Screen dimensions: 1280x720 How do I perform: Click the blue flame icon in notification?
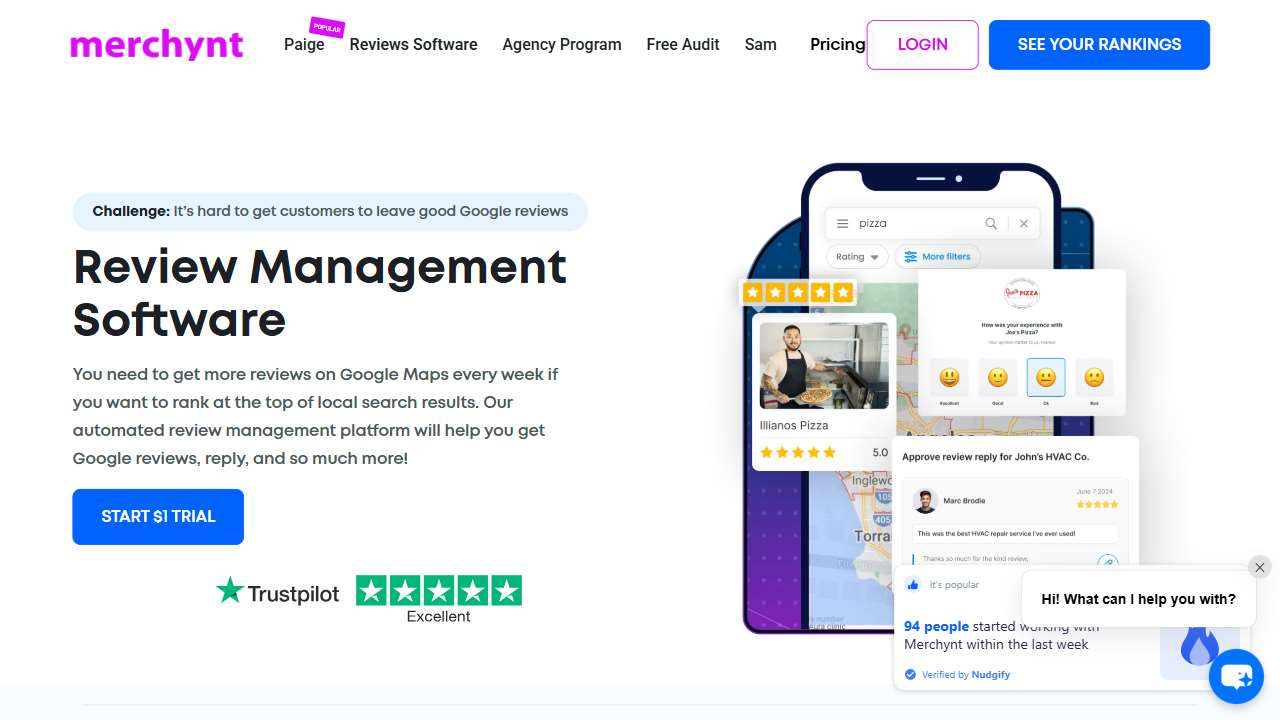(1198, 647)
